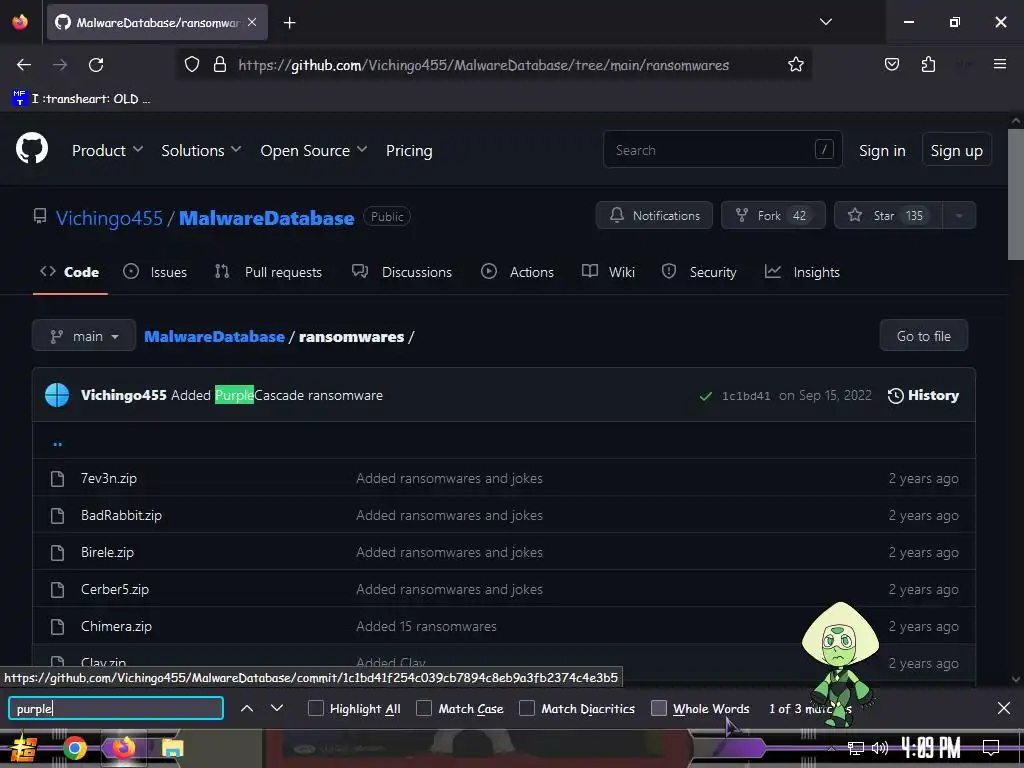Viewport: 1024px width, 768px height.
Task: Go back with the browser back arrow
Action: pos(24,65)
